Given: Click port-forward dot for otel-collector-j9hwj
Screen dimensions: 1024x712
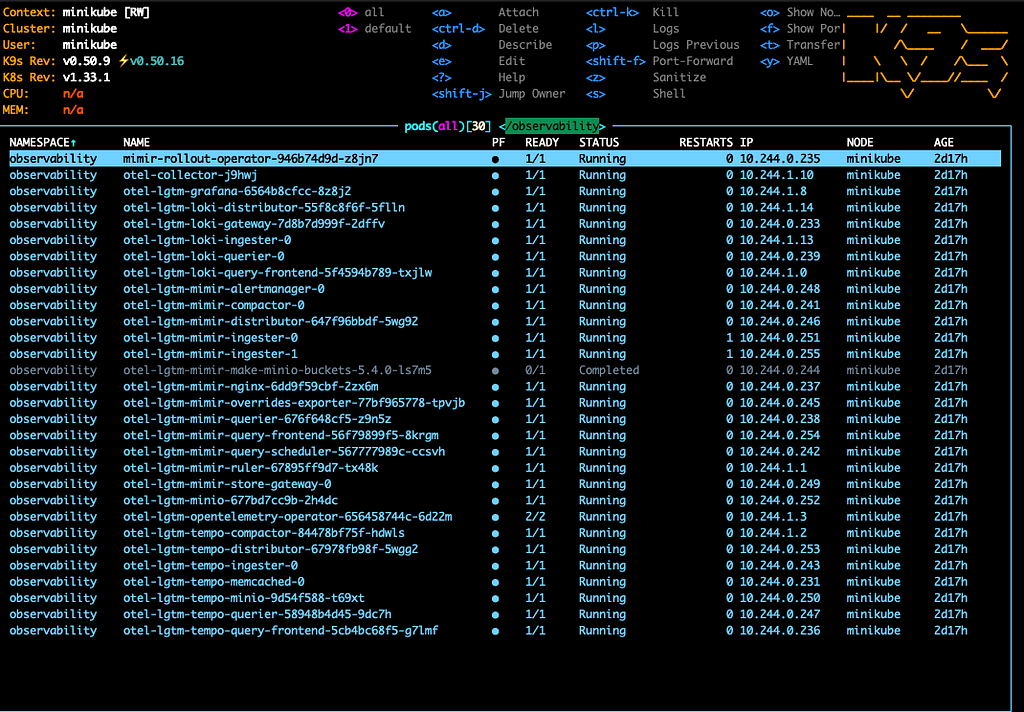Looking at the screenshot, I should coord(496,175).
